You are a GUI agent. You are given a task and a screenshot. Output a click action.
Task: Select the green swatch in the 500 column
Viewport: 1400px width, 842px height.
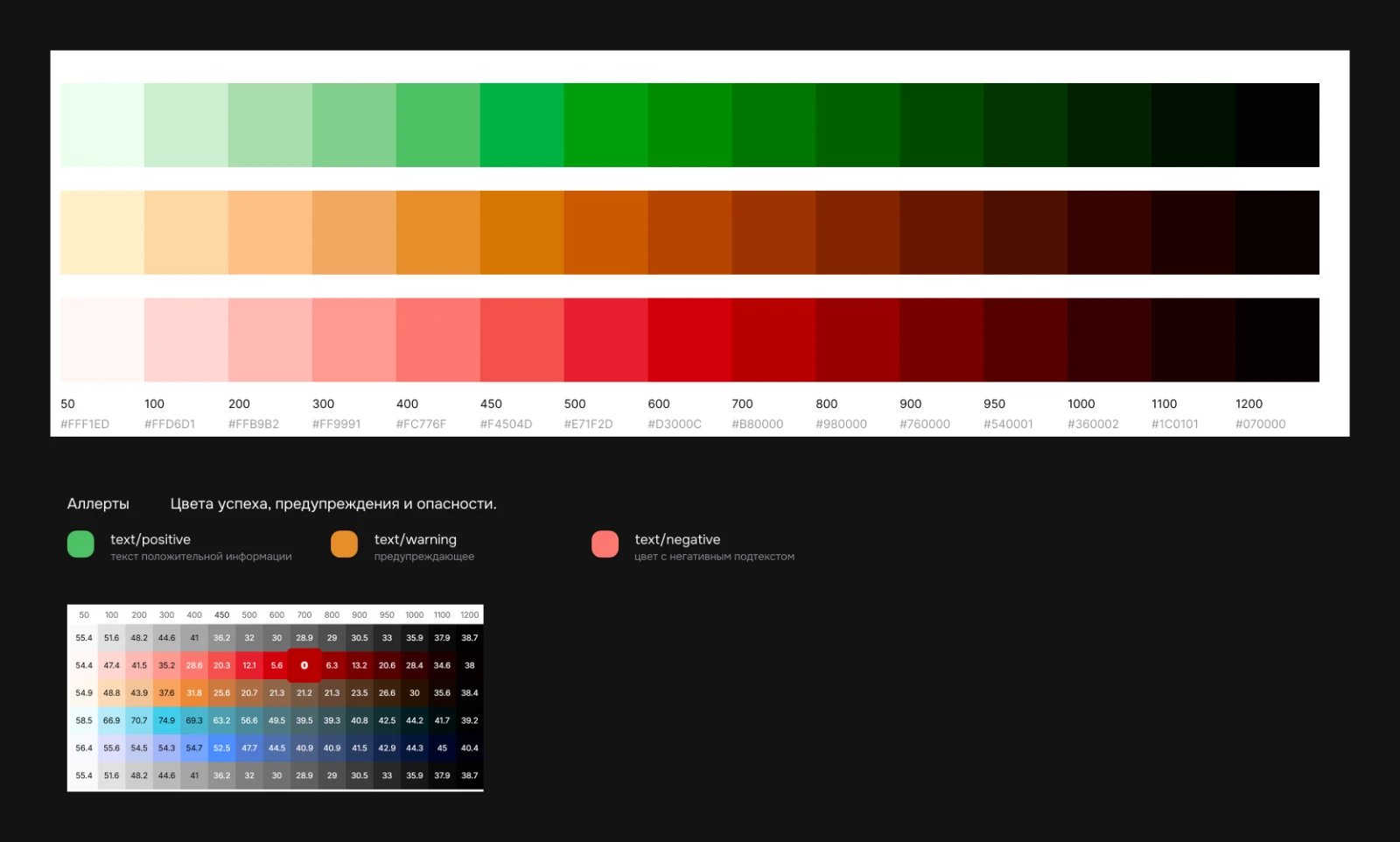(x=605, y=125)
